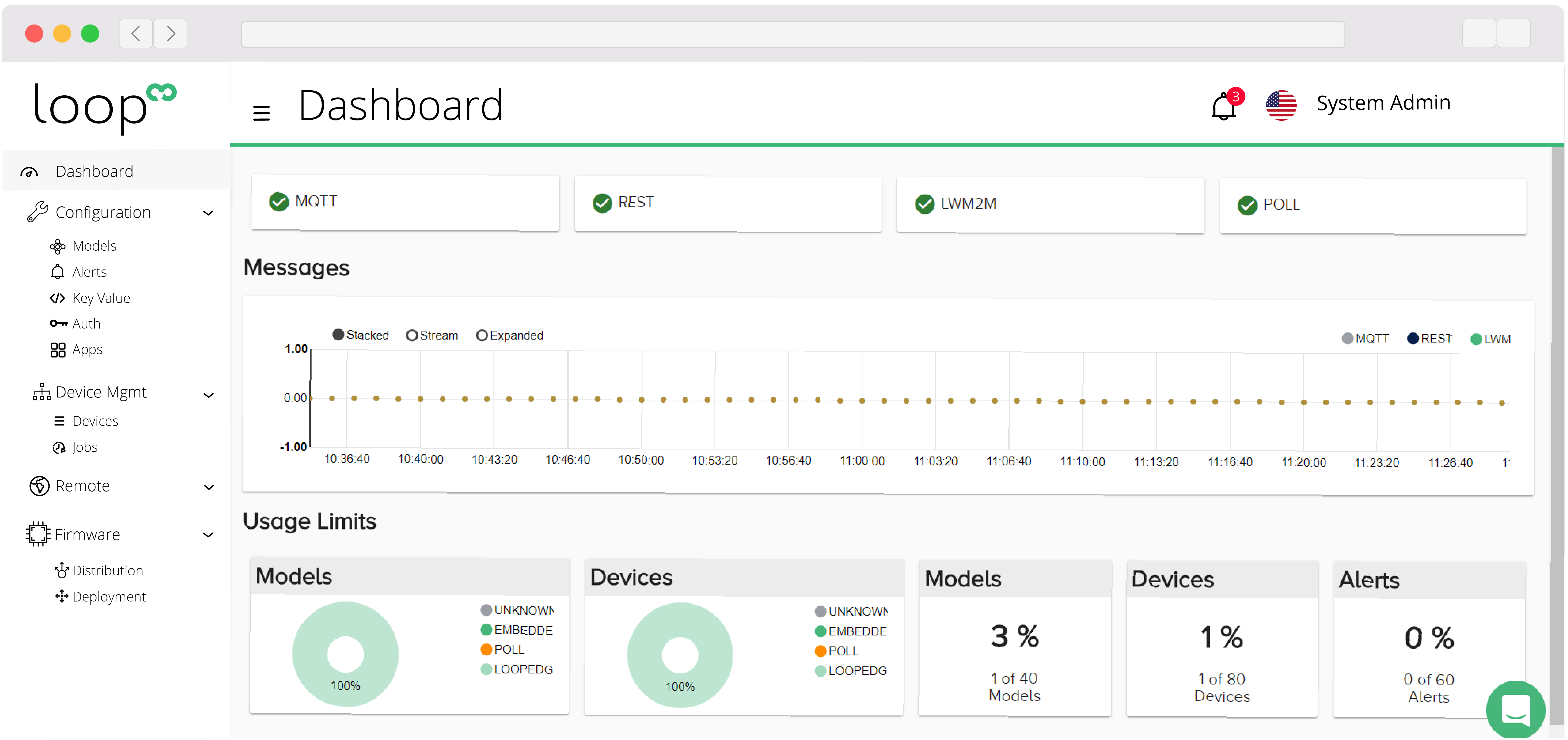
Task: Click the LWM2M green check status icon
Action: pos(925,204)
